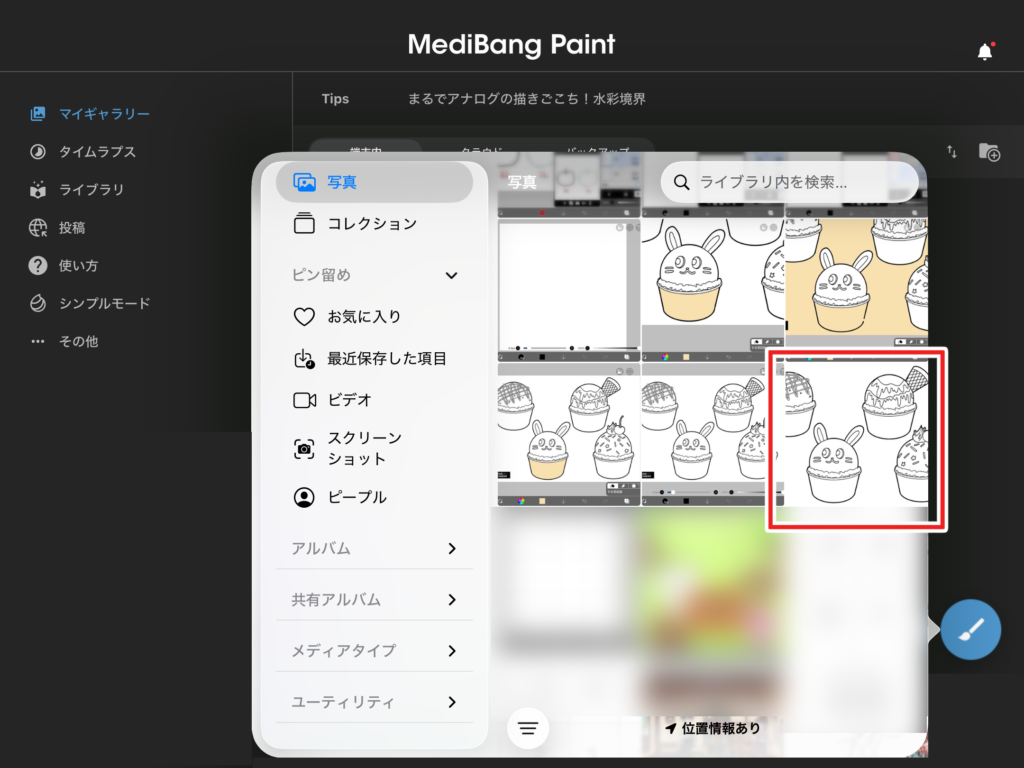
Task: Collapse the ピン留め section
Action: (x=451, y=275)
